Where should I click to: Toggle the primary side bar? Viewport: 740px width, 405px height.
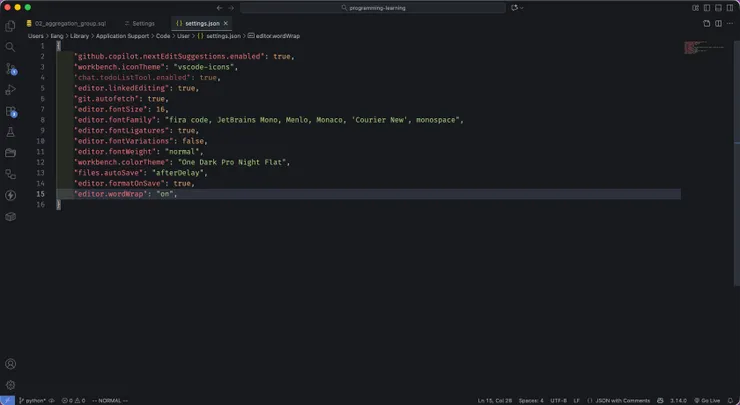pos(707,8)
